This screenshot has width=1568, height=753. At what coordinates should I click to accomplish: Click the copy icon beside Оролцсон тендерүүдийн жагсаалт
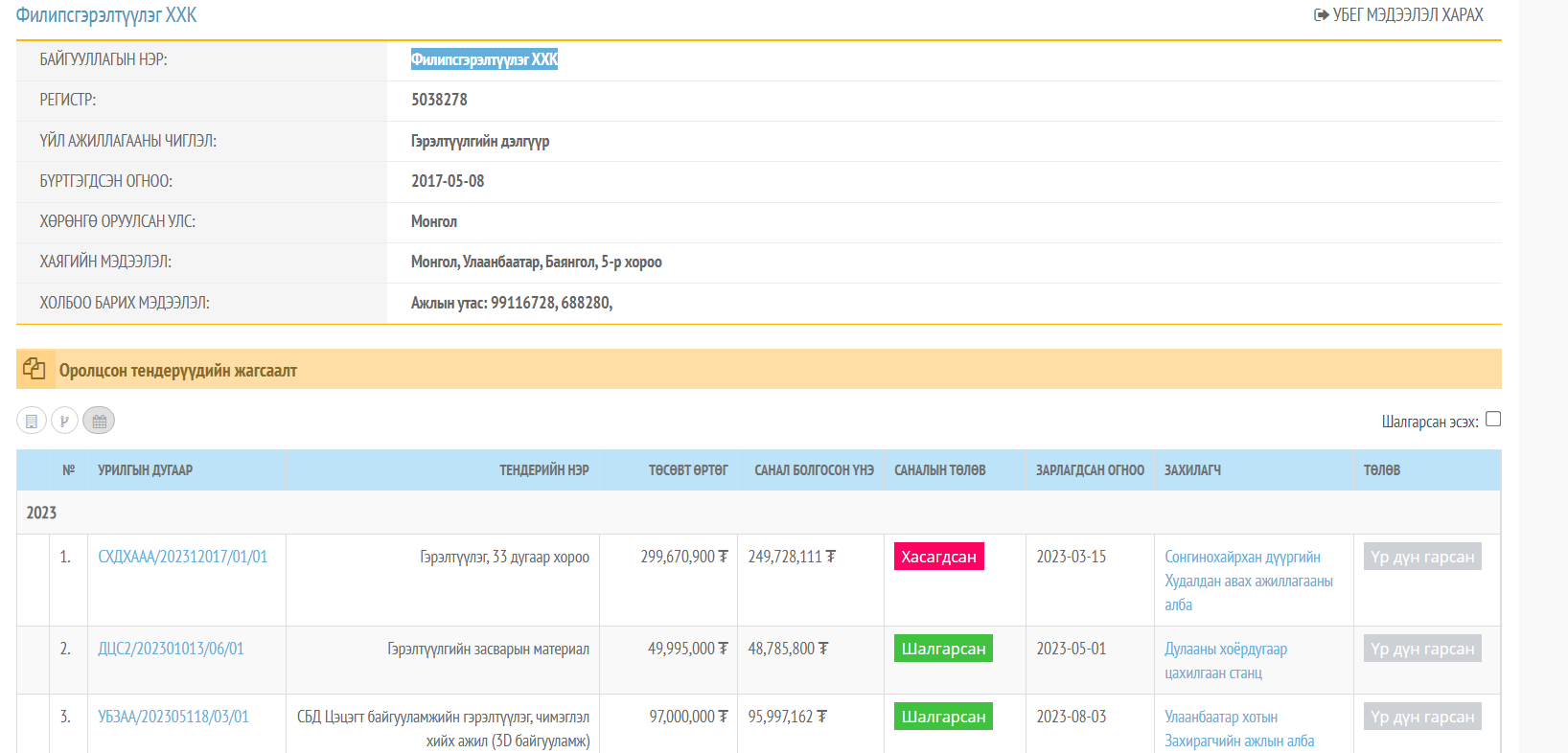(x=35, y=369)
